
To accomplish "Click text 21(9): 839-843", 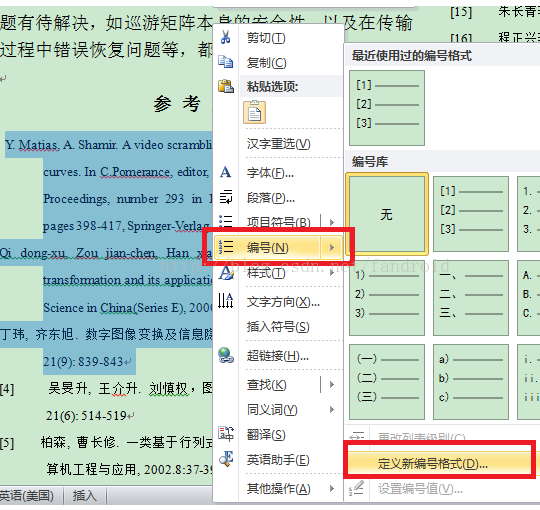I will click(83, 362).
